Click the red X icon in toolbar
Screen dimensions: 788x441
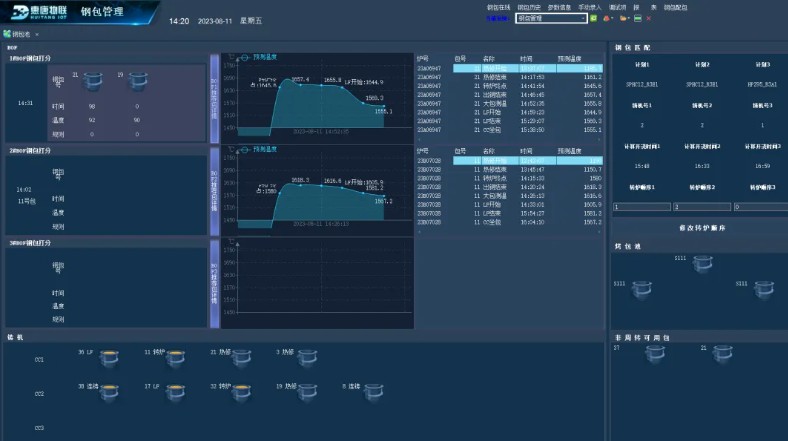(x=648, y=18)
